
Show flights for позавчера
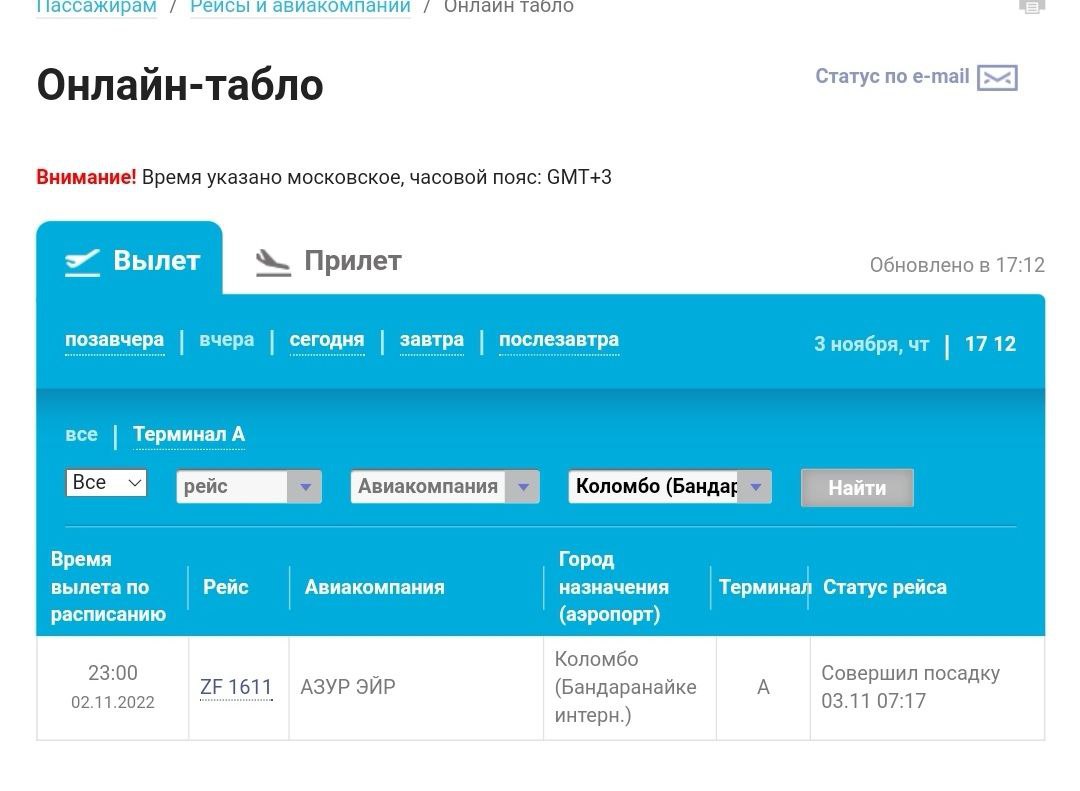coord(114,340)
